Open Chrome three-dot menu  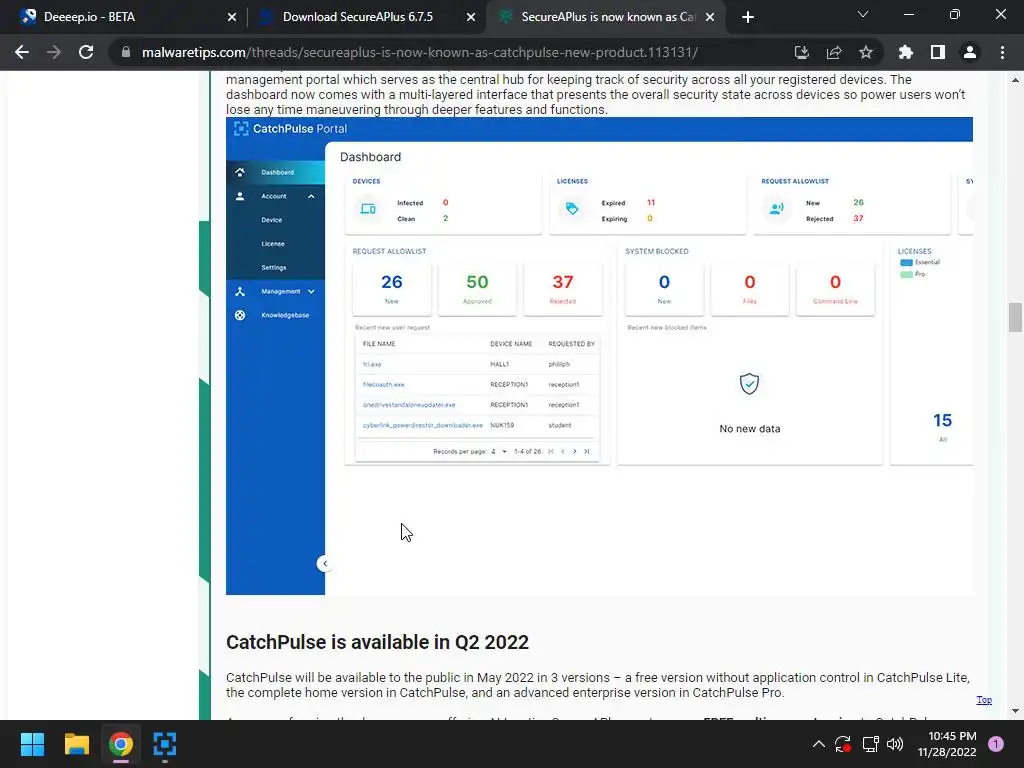point(1002,52)
